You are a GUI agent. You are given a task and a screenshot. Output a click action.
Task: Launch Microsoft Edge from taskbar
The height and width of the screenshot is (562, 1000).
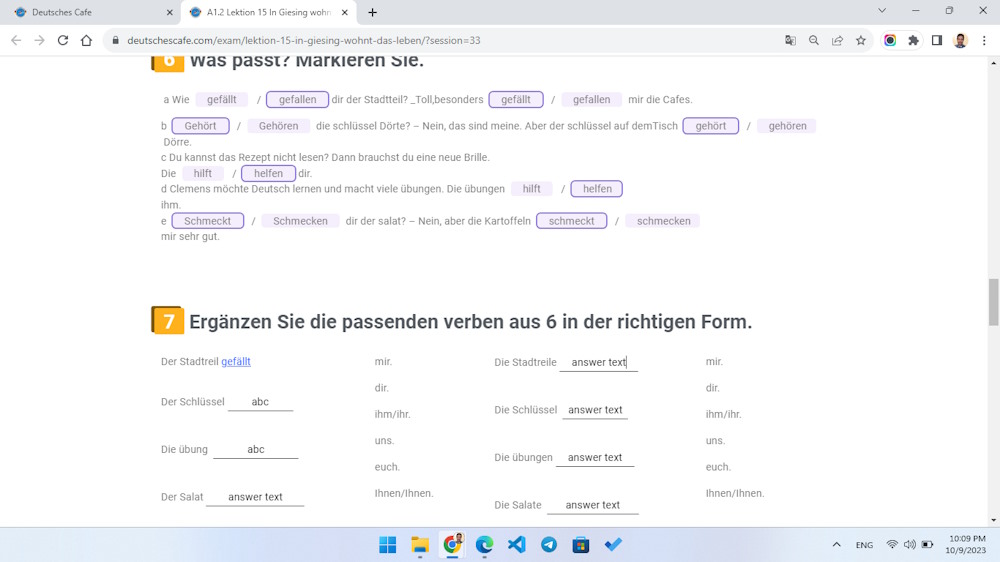click(x=484, y=545)
